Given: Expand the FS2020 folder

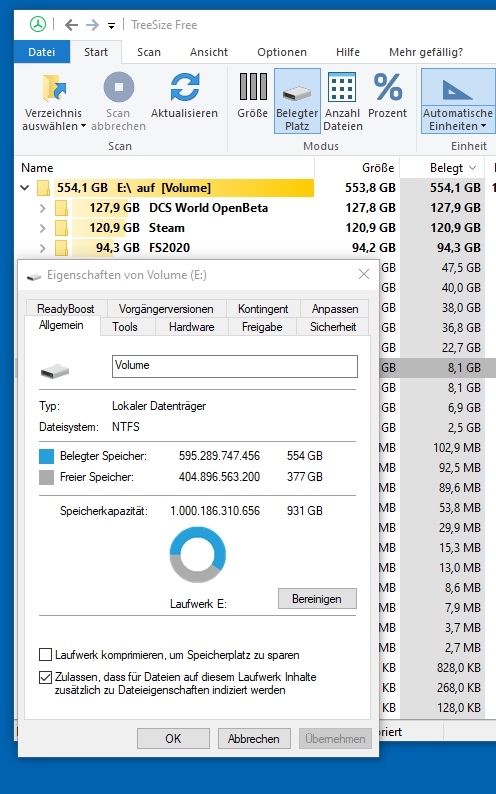Looking at the screenshot, I should coord(43,248).
